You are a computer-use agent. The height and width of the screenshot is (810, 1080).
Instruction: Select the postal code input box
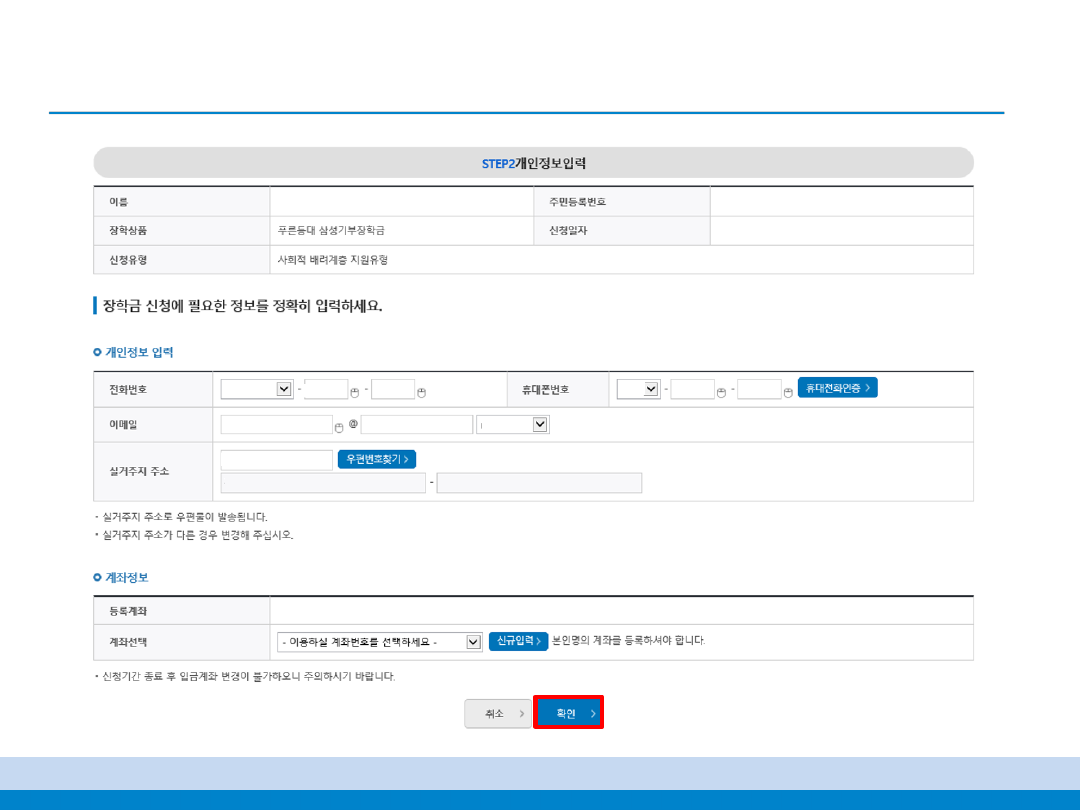(276, 460)
